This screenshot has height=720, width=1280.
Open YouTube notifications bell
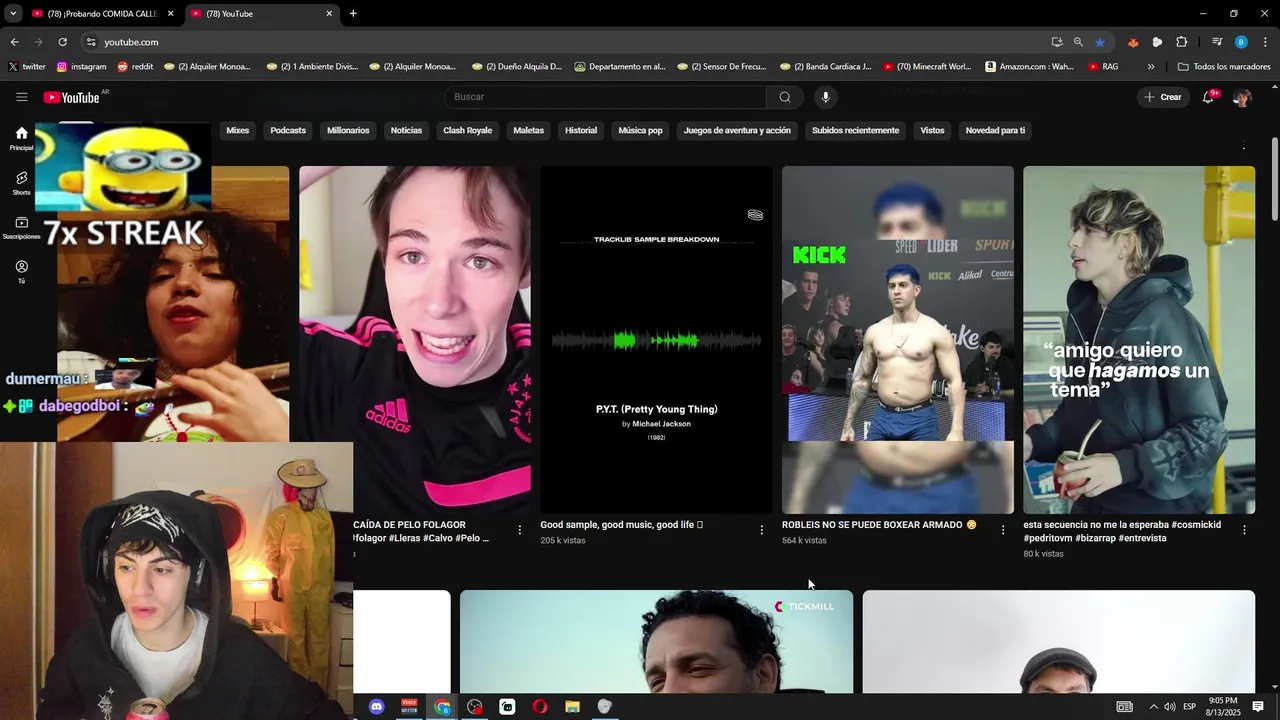coord(1209,97)
